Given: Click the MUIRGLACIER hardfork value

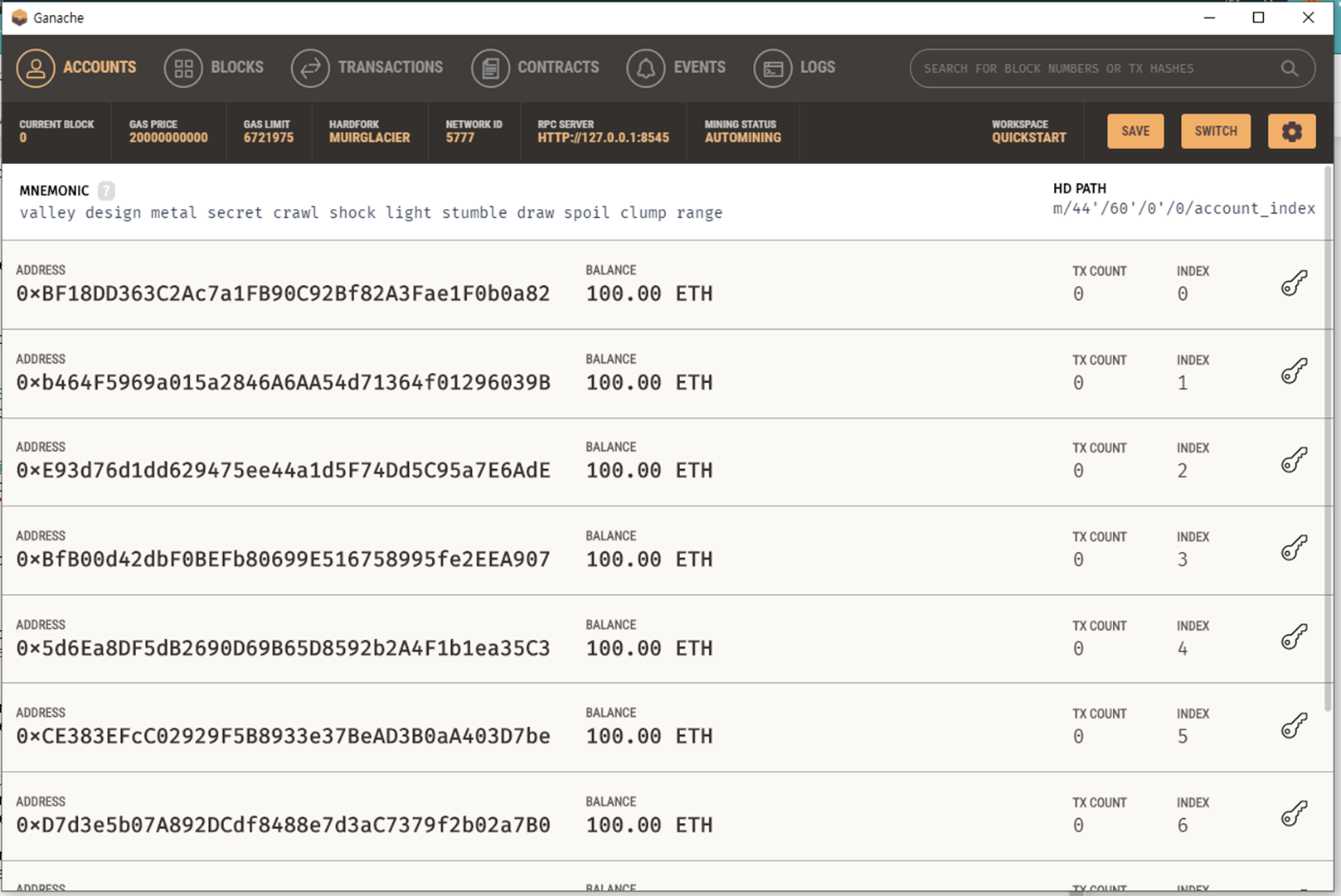Looking at the screenshot, I should (369, 138).
